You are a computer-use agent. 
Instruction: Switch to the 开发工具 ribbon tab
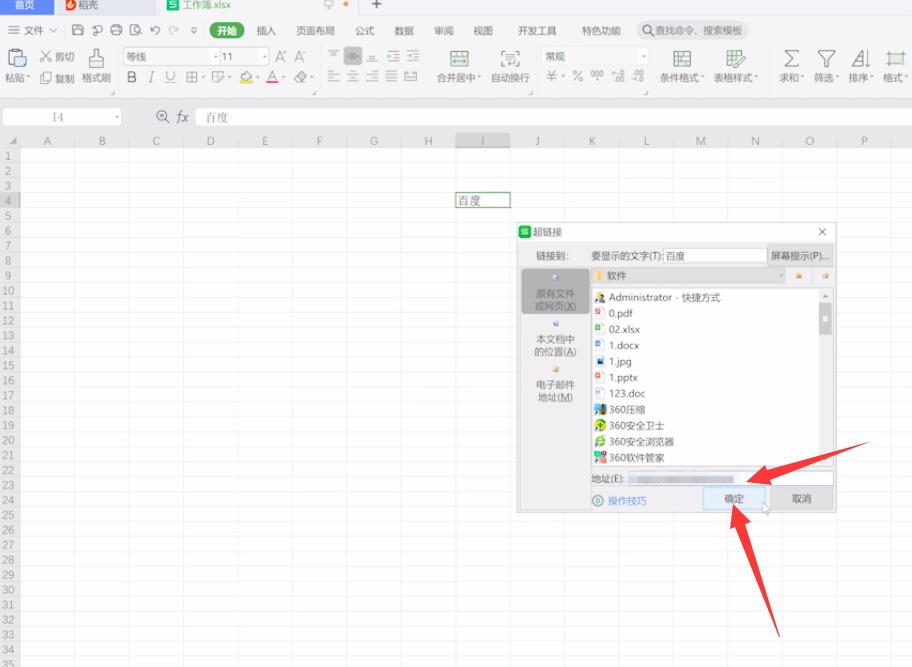click(x=537, y=31)
